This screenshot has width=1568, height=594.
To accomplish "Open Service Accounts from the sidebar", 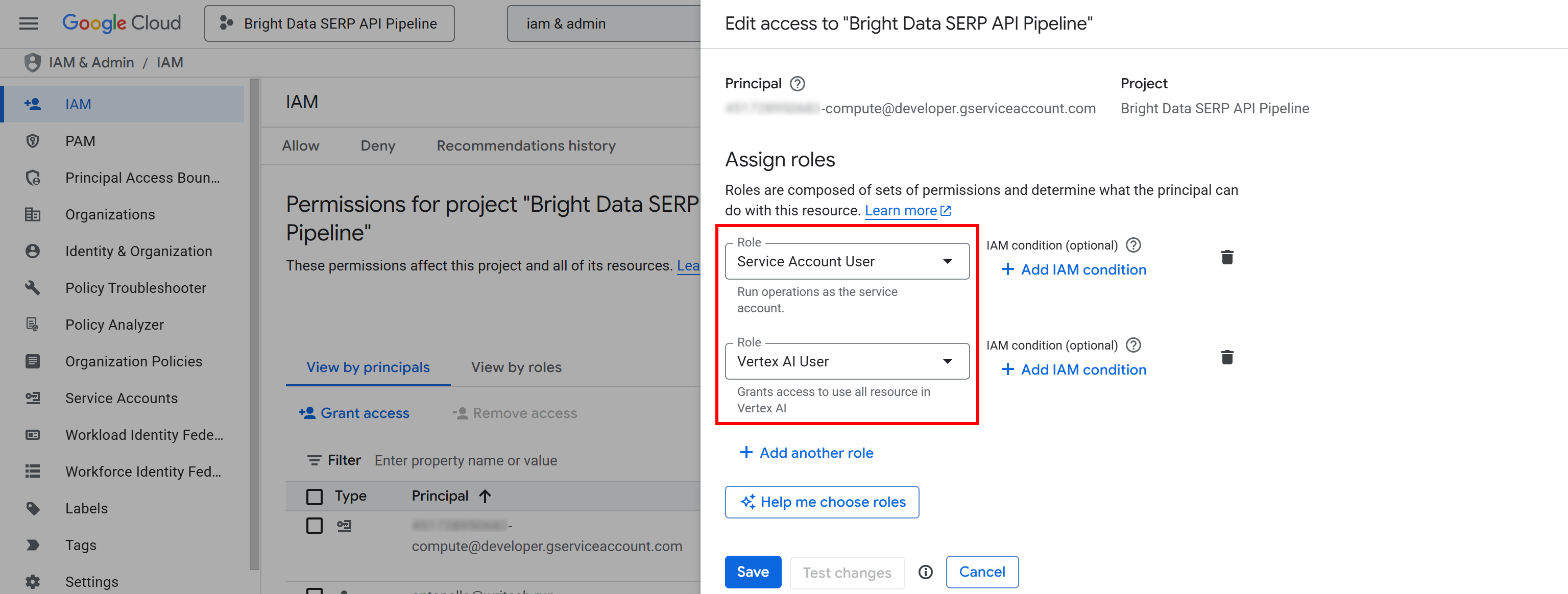I will pyautogui.click(x=120, y=398).
